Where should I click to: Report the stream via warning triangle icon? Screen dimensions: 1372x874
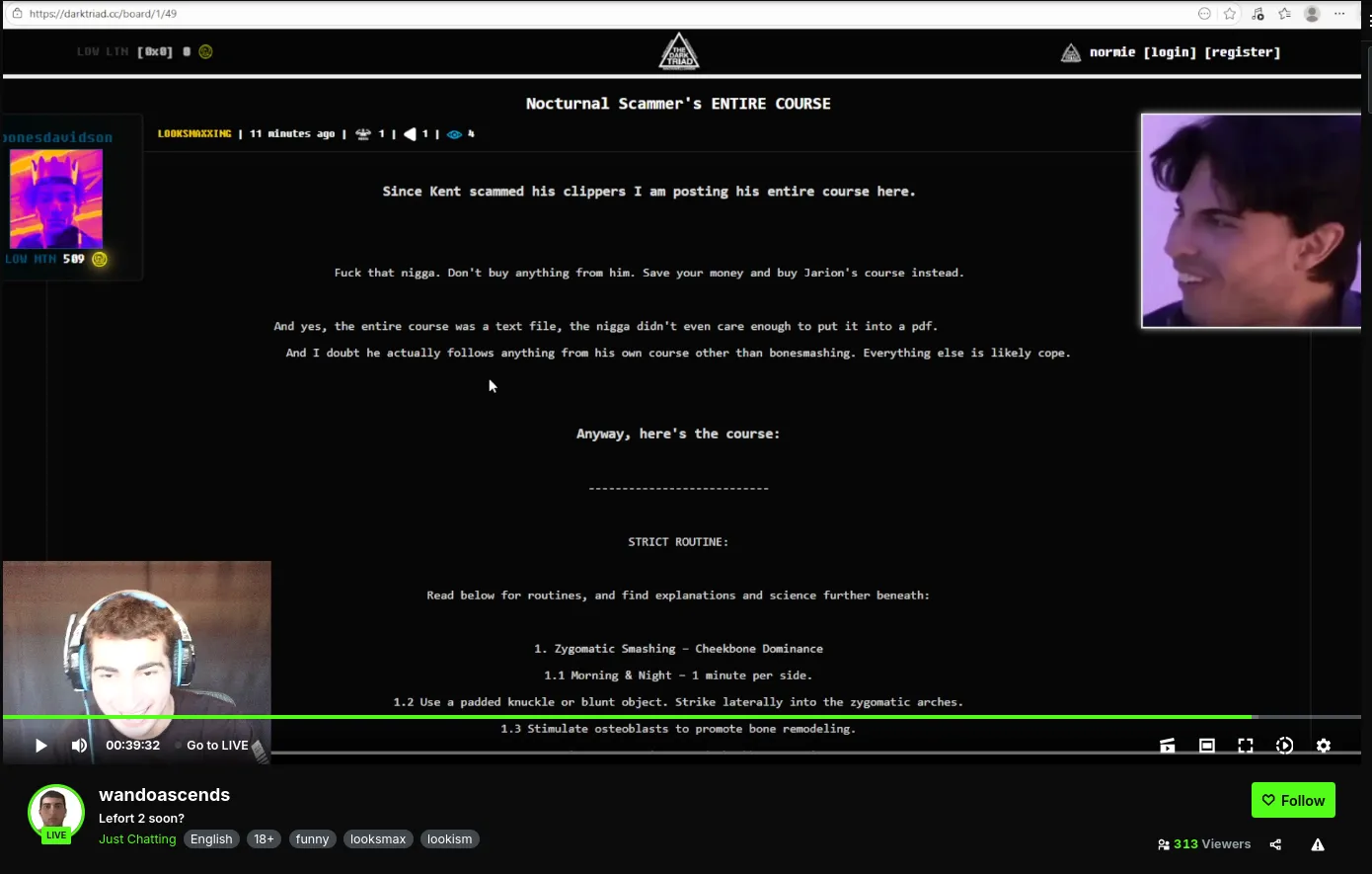click(1318, 844)
